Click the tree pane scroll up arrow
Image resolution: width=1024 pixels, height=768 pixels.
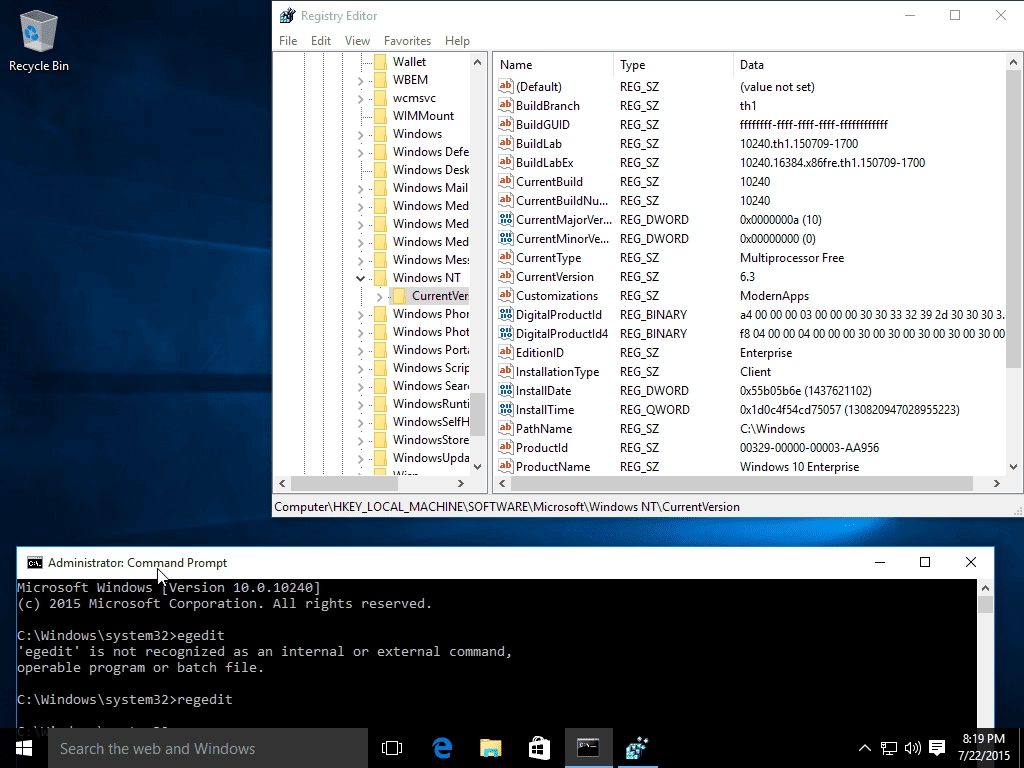pyautogui.click(x=477, y=63)
